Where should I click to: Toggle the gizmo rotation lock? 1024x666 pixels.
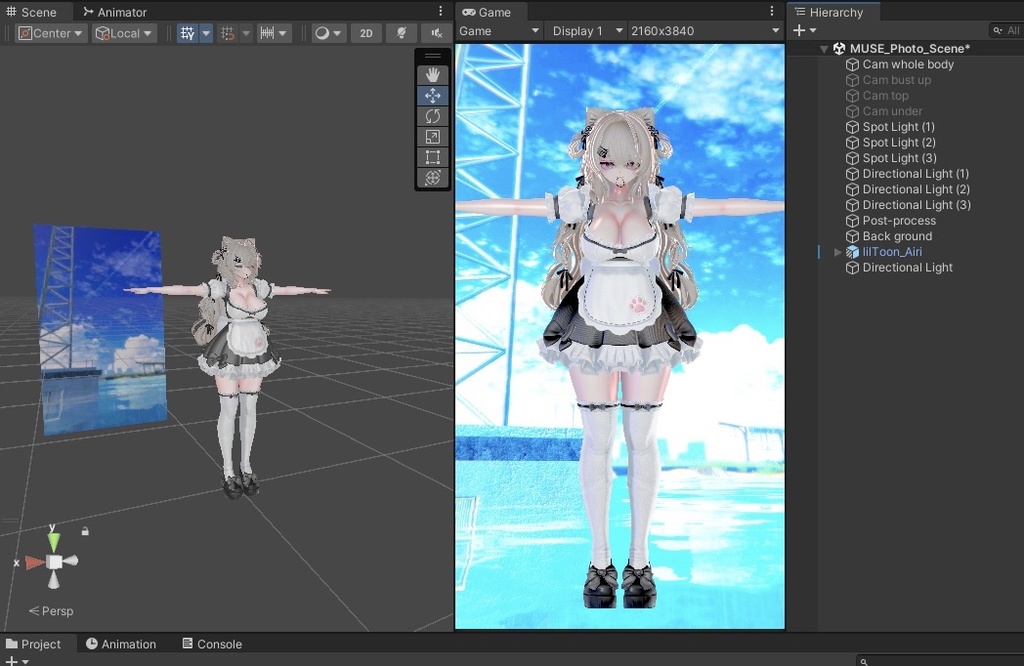click(85, 531)
